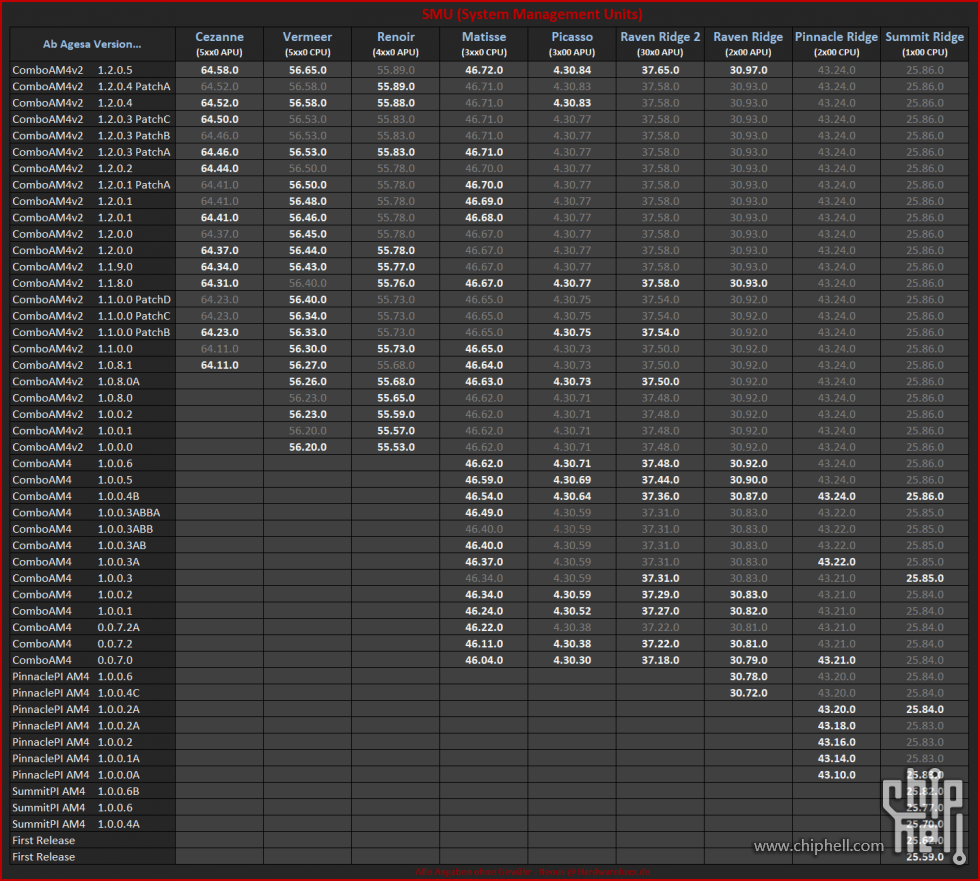Select Vermeer value 56.27.0
Image resolution: width=980 pixels, height=881 pixels.
(x=308, y=365)
